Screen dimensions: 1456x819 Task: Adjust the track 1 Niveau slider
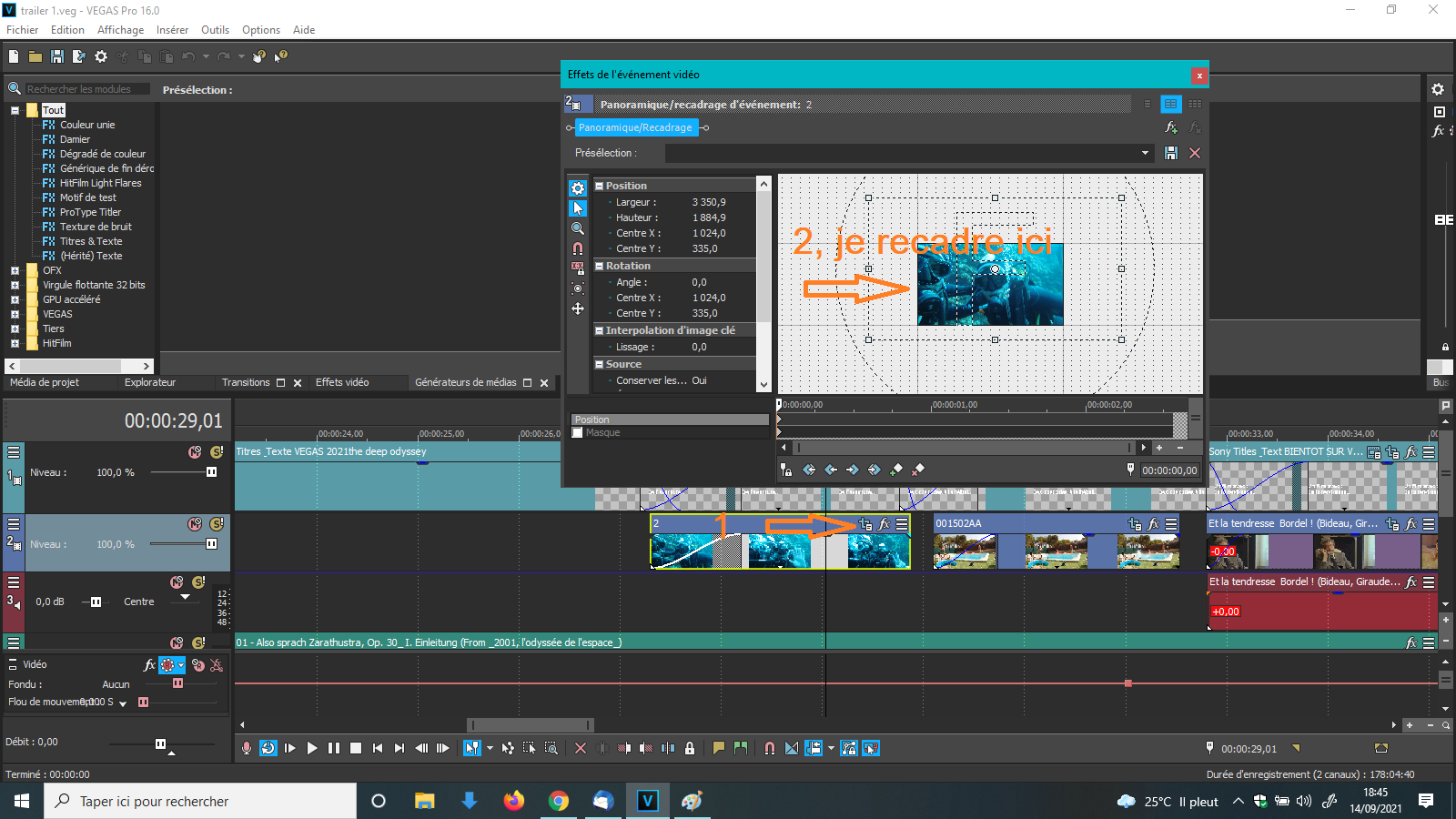coord(211,472)
